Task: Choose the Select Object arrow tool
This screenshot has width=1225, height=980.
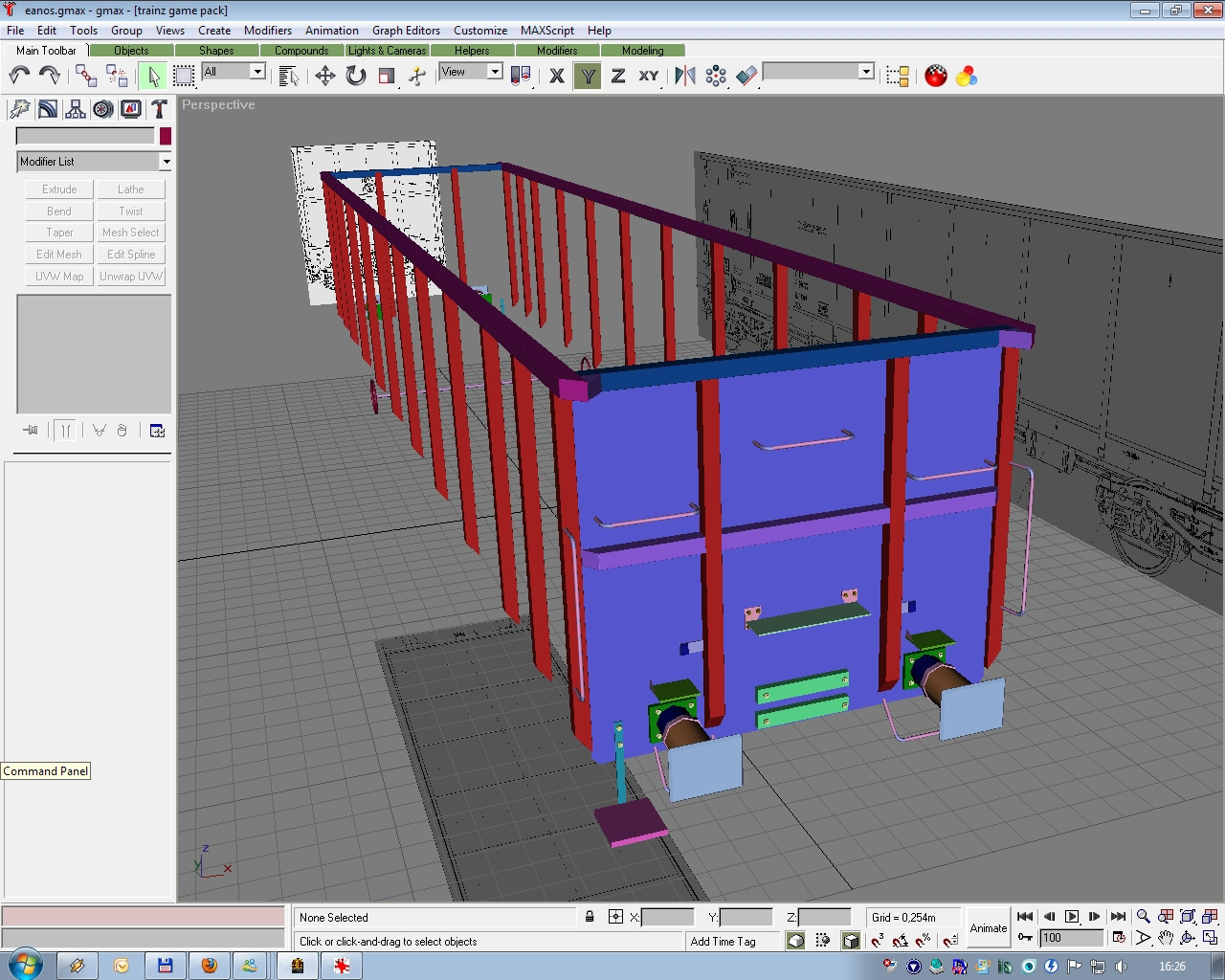Action: point(153,76)
